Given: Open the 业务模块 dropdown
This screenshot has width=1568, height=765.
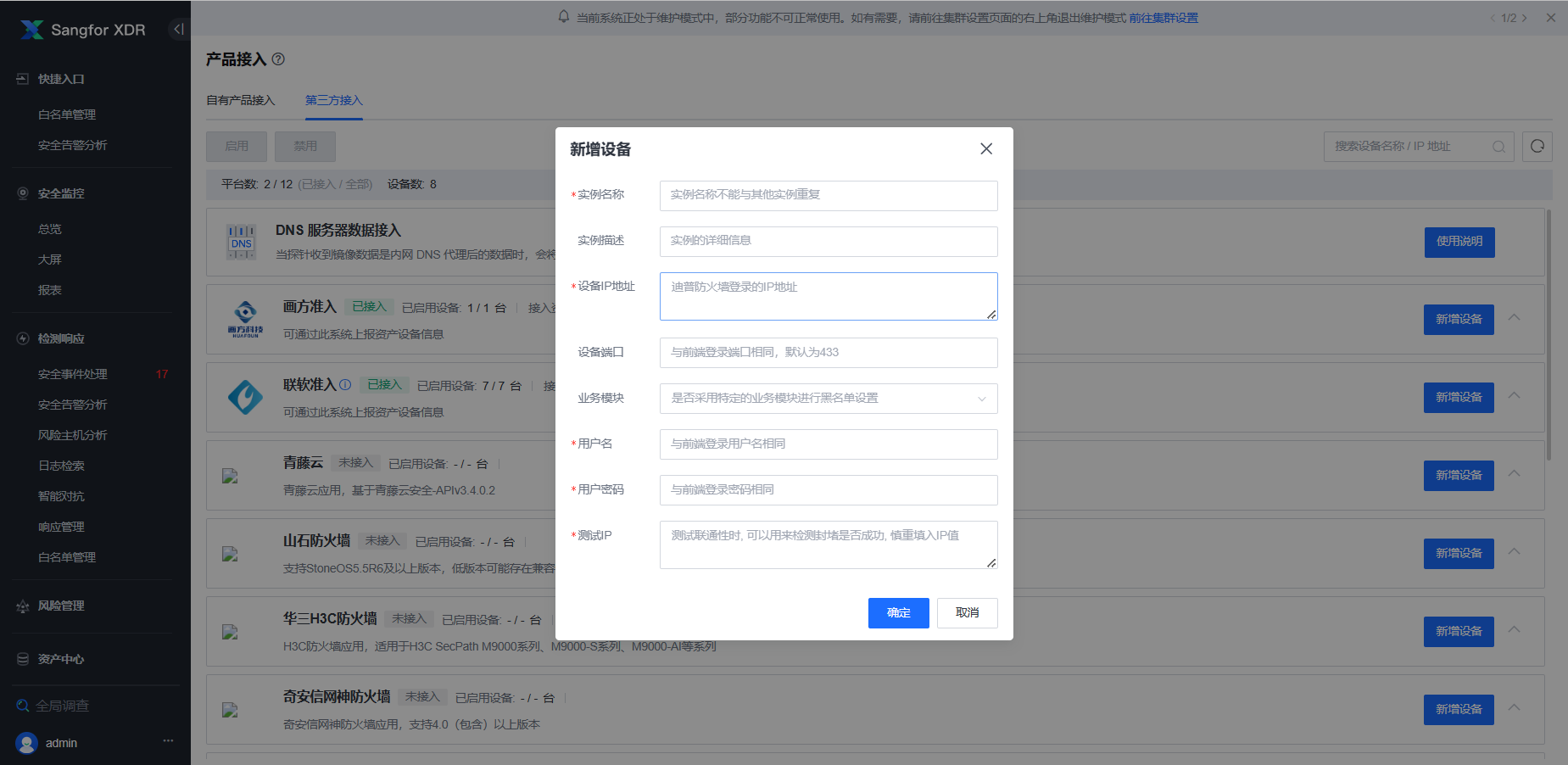Looking at the screenshot, I should pyautogui.click(x=829, y=399).
